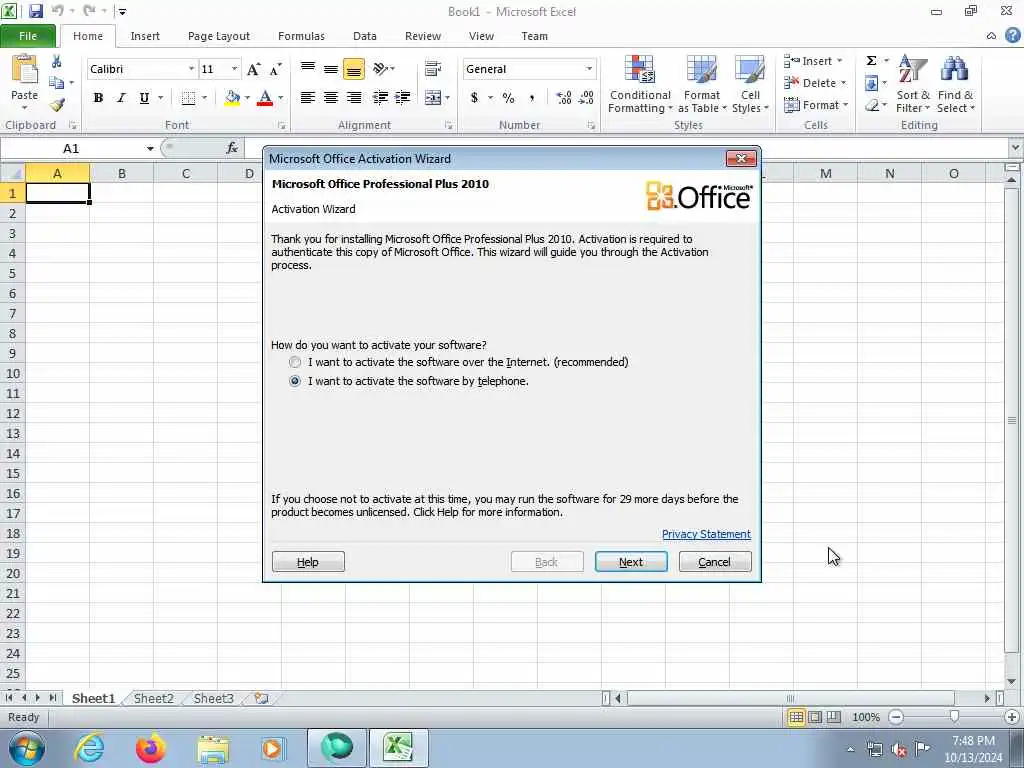The height and width of the screenshot is (768, 1024).
Task: Click Cancel in the Activation Wizard
Action: tap(715, 562)
